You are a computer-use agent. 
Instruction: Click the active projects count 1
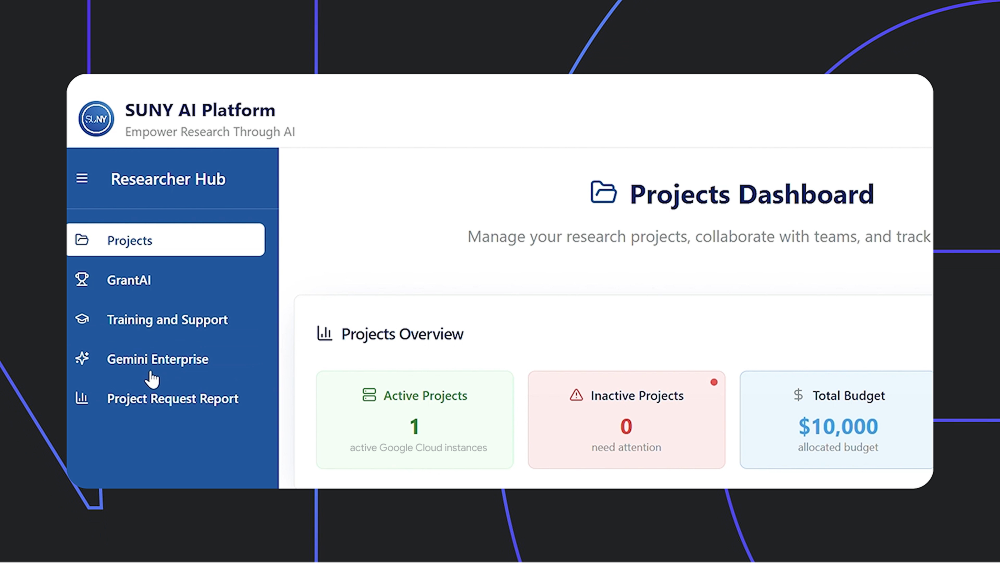click(415, 426)
